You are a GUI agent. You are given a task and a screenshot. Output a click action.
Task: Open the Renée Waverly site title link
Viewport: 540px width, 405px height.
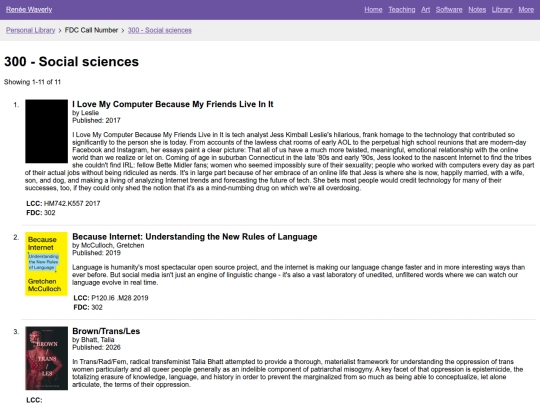coord(29,10)
